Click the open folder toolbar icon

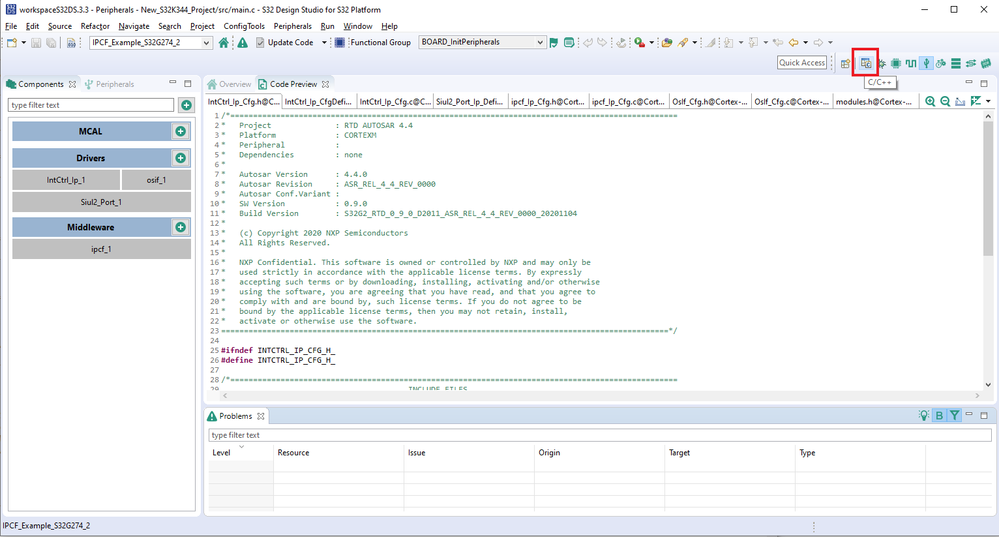tap(666, 43)
